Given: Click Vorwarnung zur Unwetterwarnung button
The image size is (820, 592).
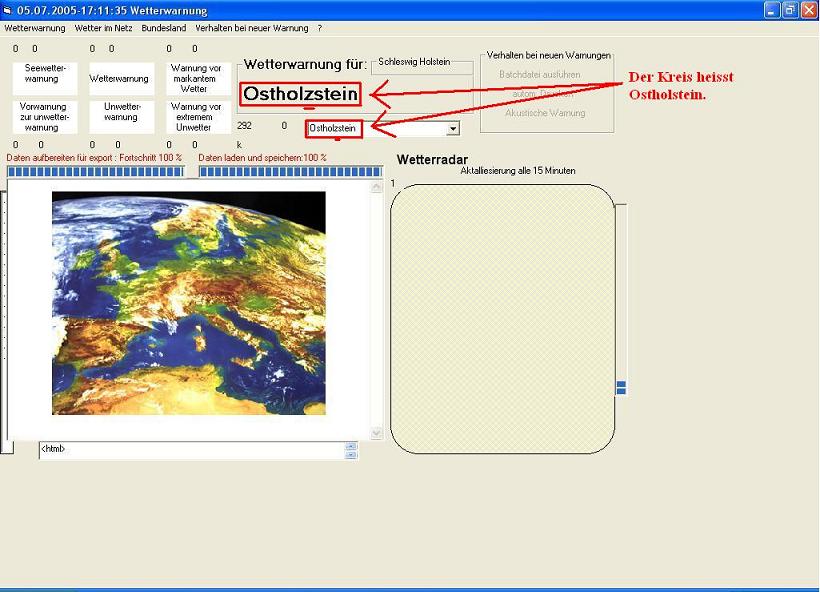Looking at the screenshot, I should [42, 117].
